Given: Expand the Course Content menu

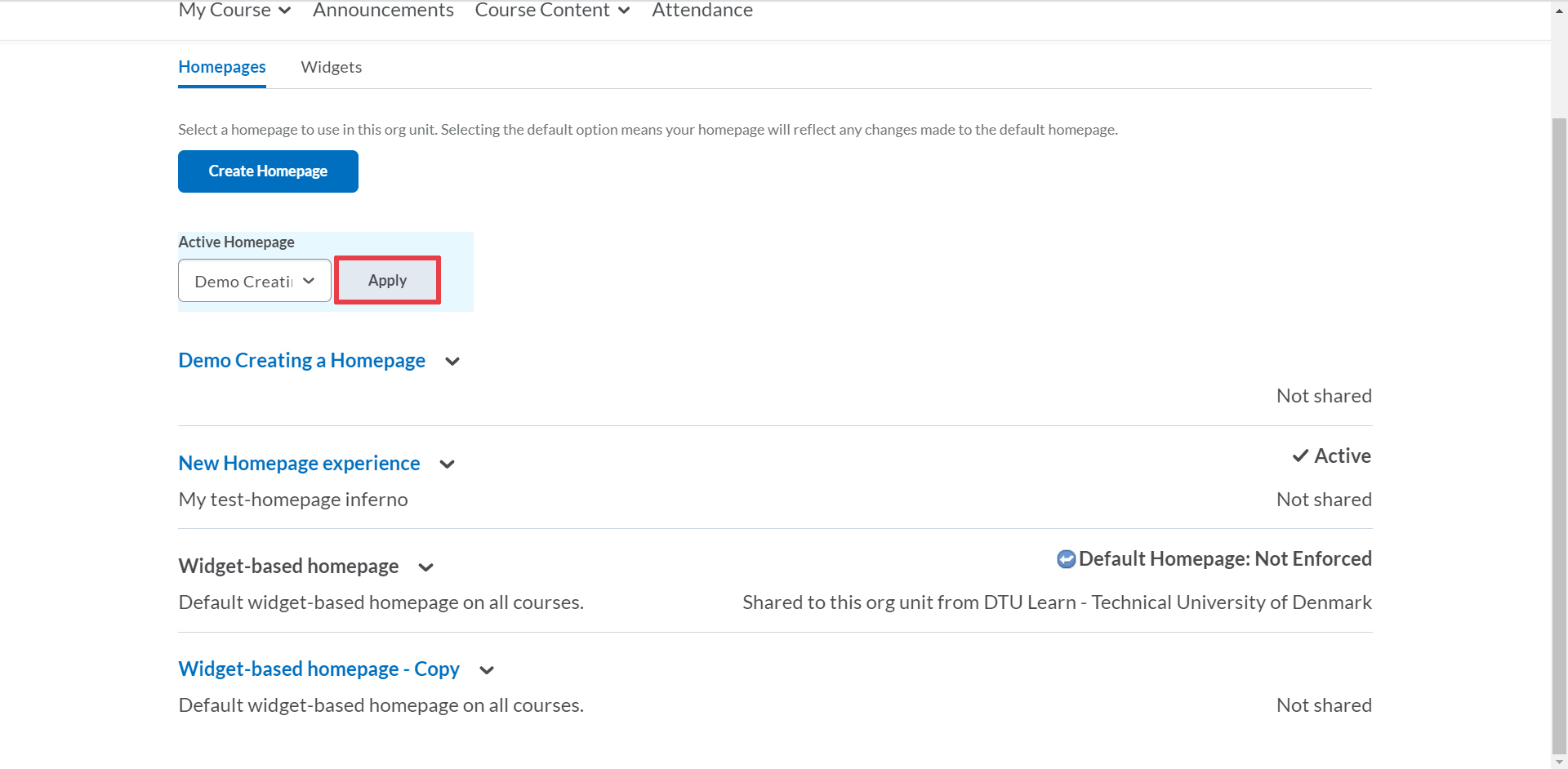Looking at the screenshot, I should (552, 11).
